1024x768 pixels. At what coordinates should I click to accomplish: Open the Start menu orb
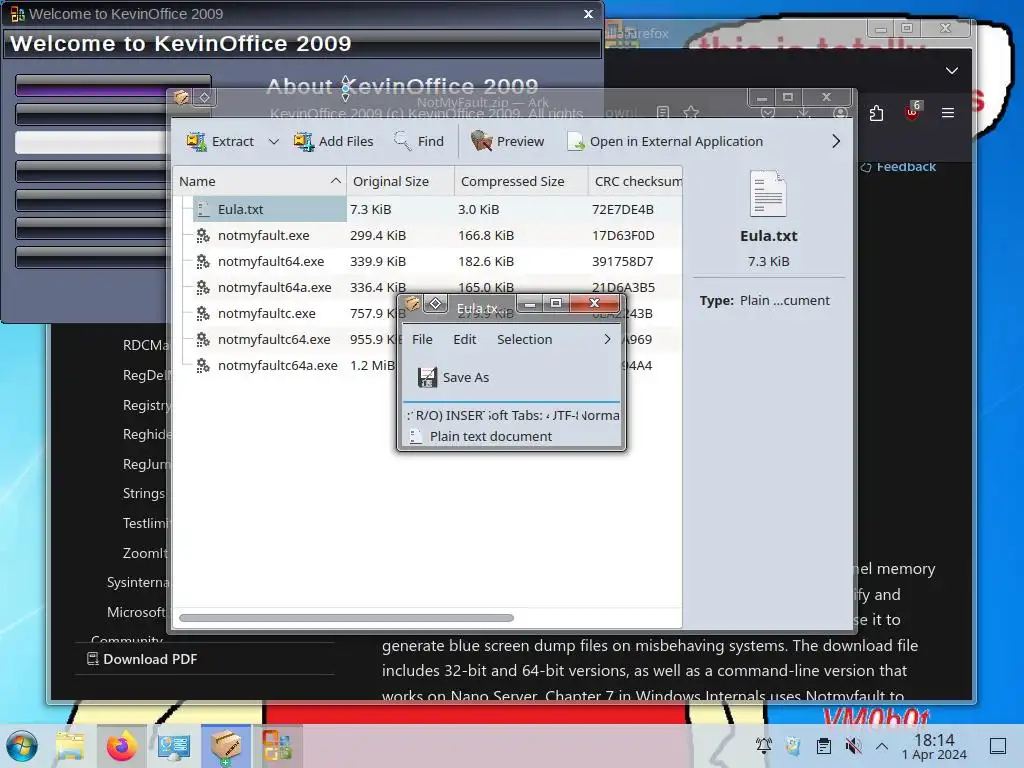pos(22,746)
